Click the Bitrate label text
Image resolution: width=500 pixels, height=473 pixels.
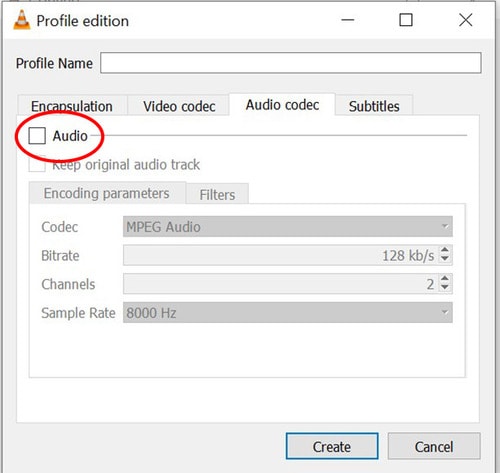pos(60,256)
